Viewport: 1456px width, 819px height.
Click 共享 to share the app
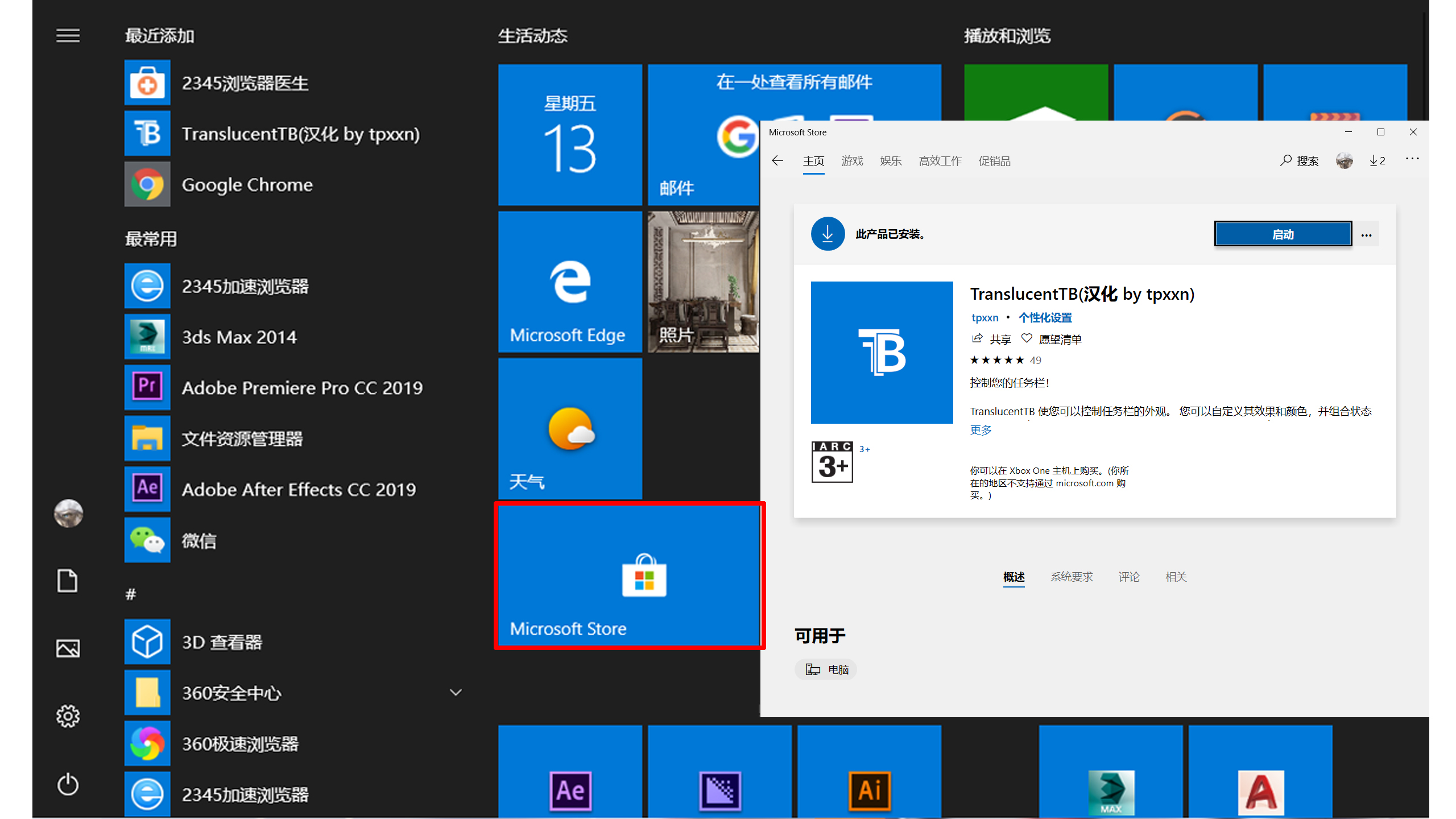click(991, 339)
